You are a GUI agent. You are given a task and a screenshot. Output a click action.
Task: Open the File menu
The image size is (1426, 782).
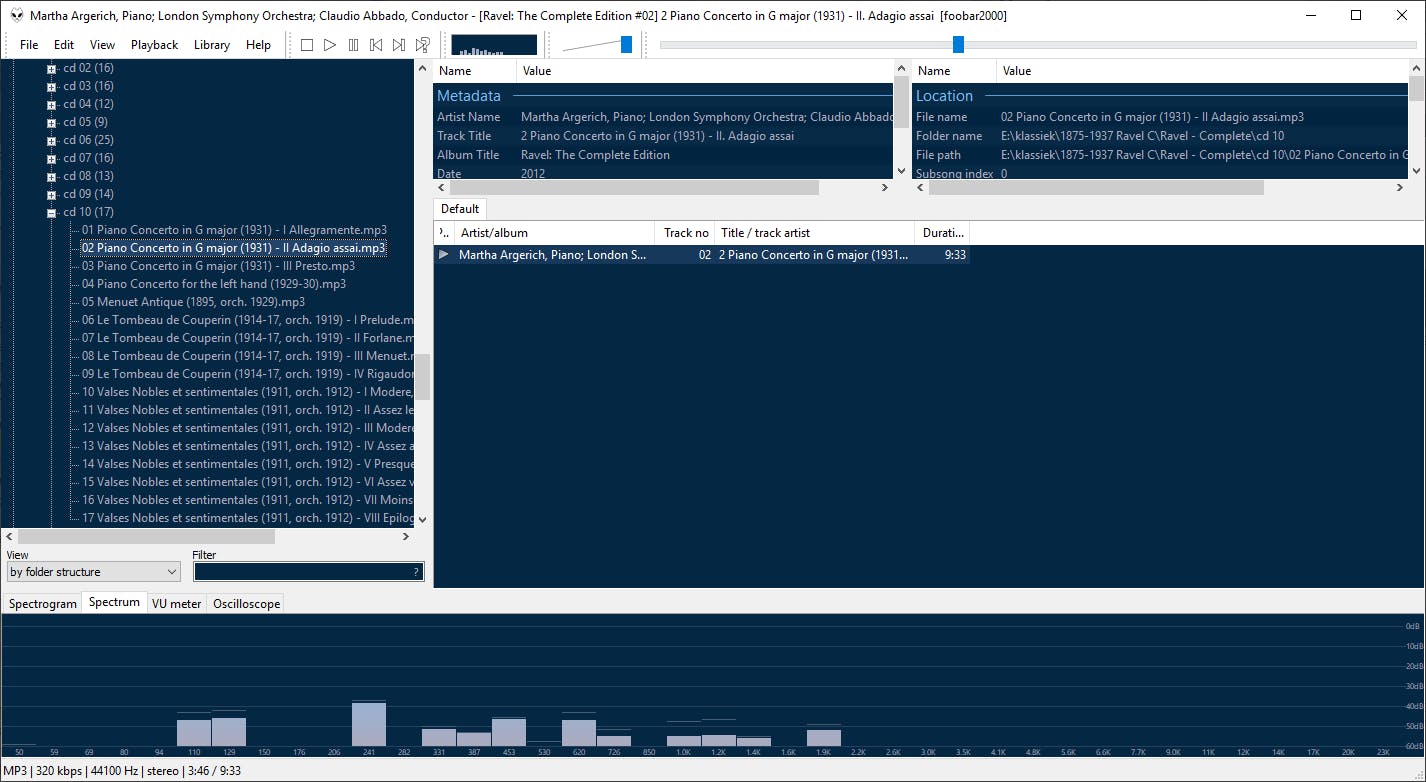(29, 45)
